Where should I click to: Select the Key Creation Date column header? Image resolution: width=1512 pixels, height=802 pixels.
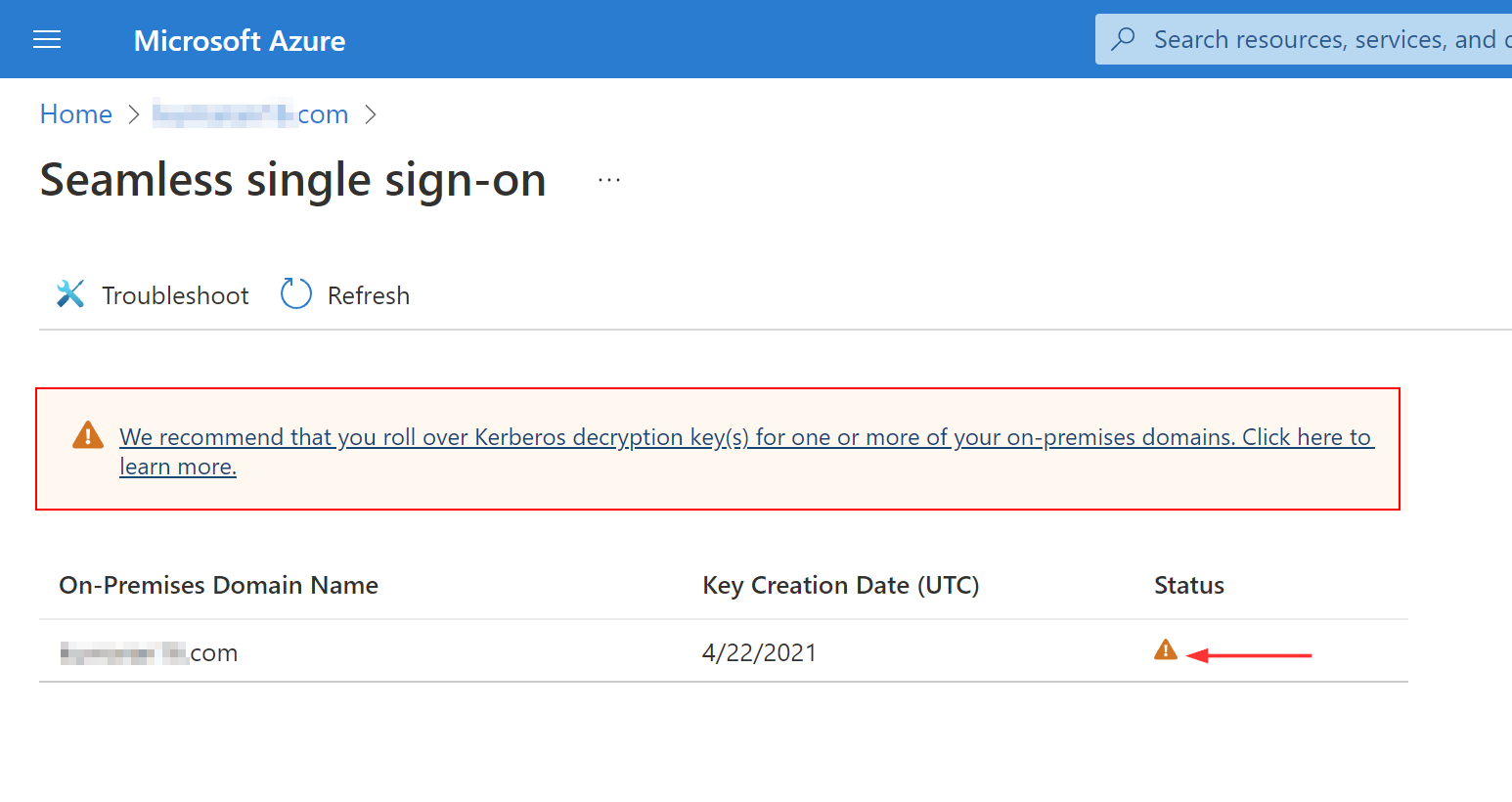[841, 585]
